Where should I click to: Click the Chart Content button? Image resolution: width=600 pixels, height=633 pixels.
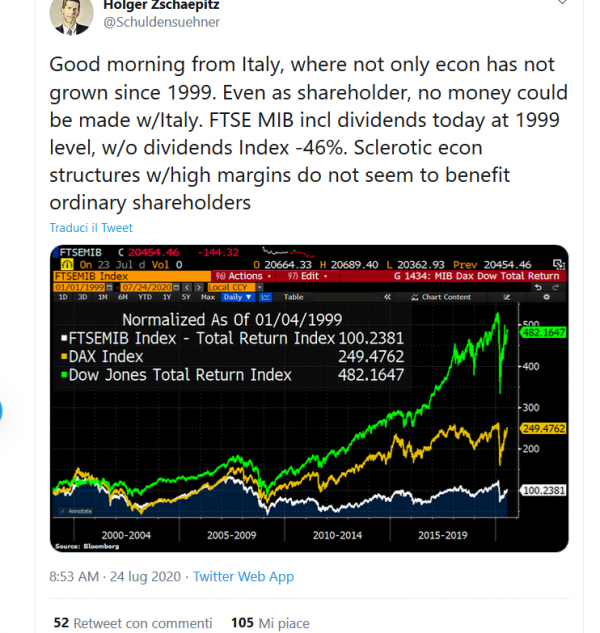tap(441, 297)
